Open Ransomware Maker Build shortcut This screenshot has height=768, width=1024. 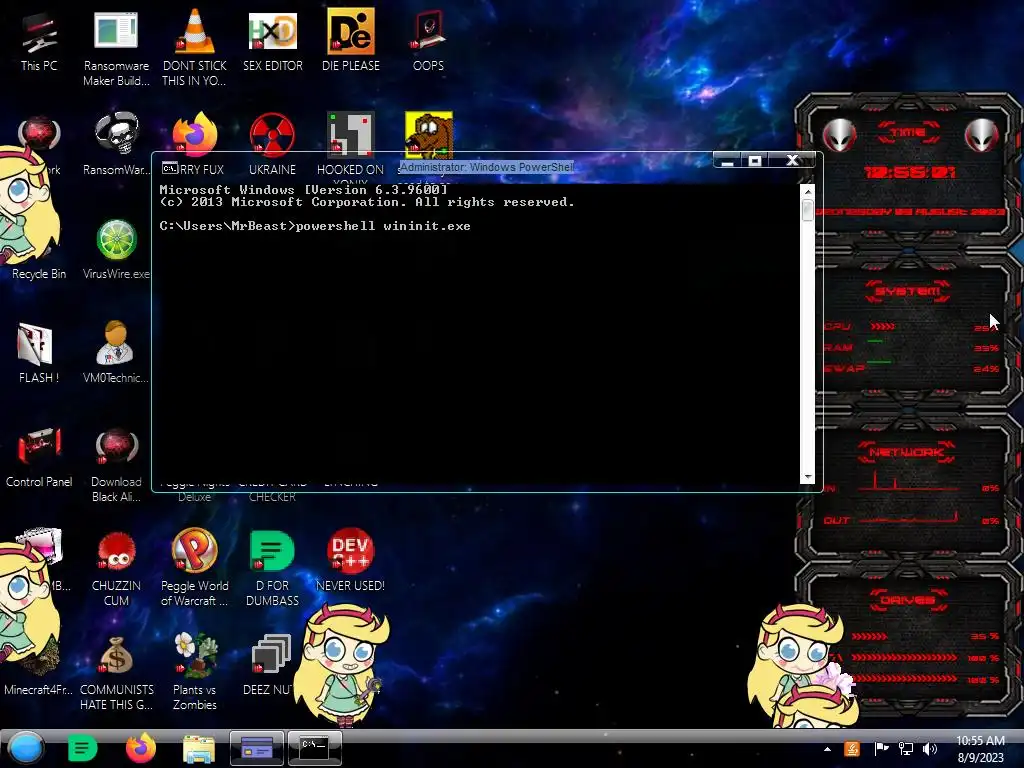116,48
